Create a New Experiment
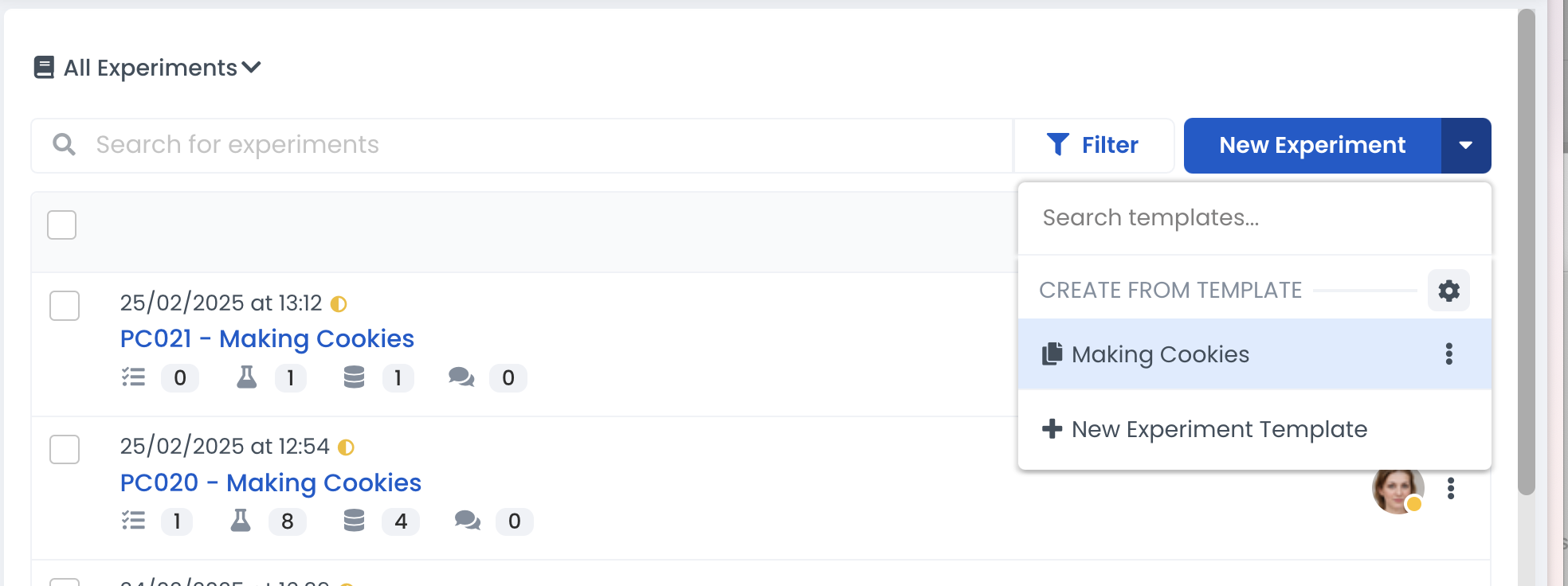The height and width of the screenshot is (586, 1568). tap(1312, 146)
